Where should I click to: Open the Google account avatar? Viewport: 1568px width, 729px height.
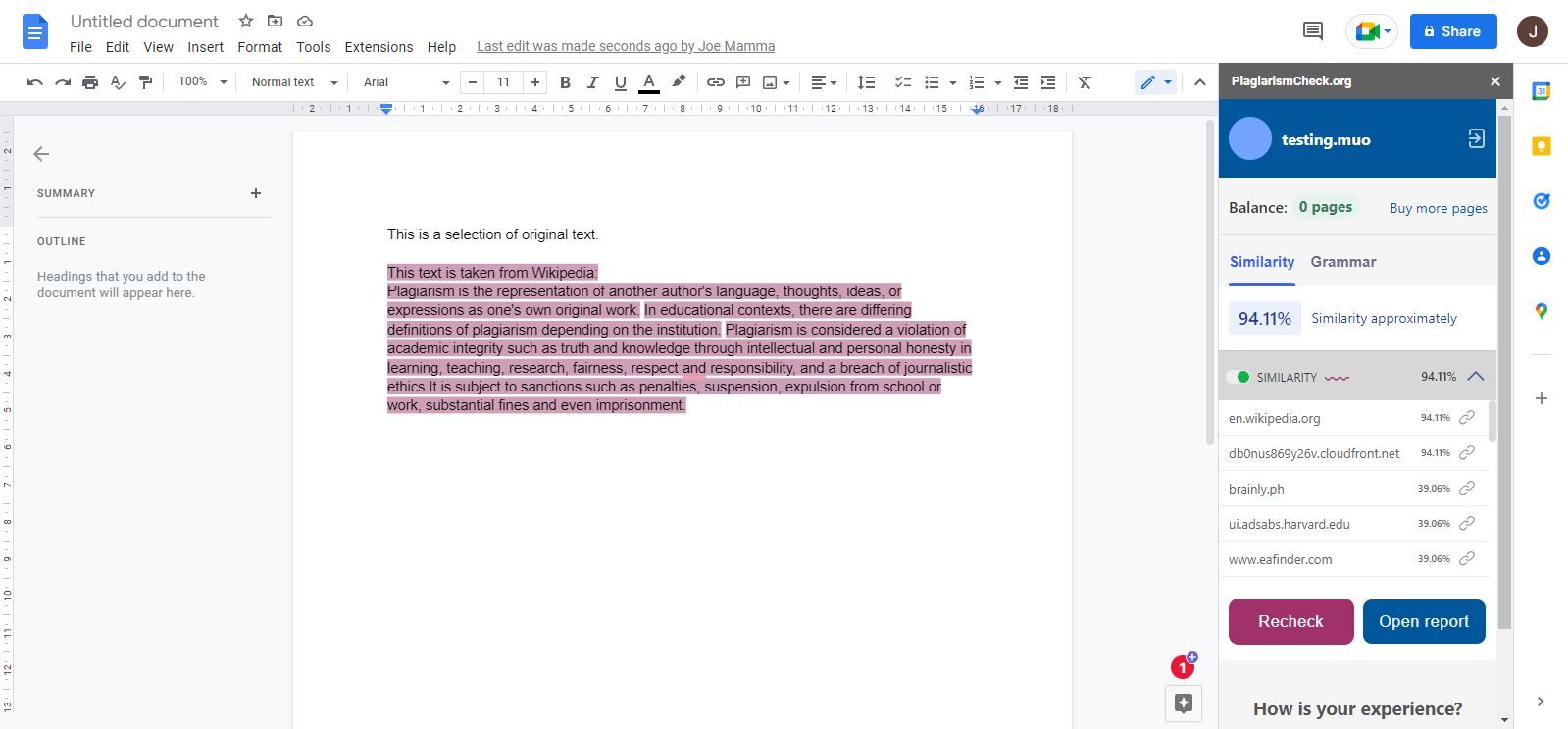[x=1533, y=31]
